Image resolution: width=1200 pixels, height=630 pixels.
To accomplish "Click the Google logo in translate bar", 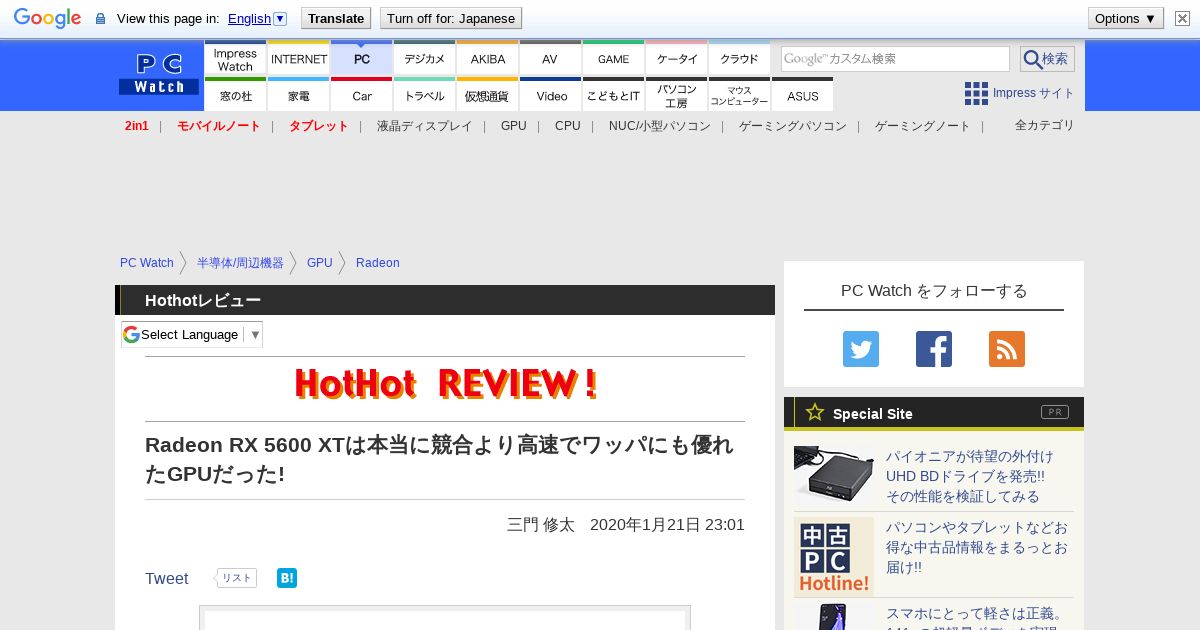I will (x=47, y=18).
